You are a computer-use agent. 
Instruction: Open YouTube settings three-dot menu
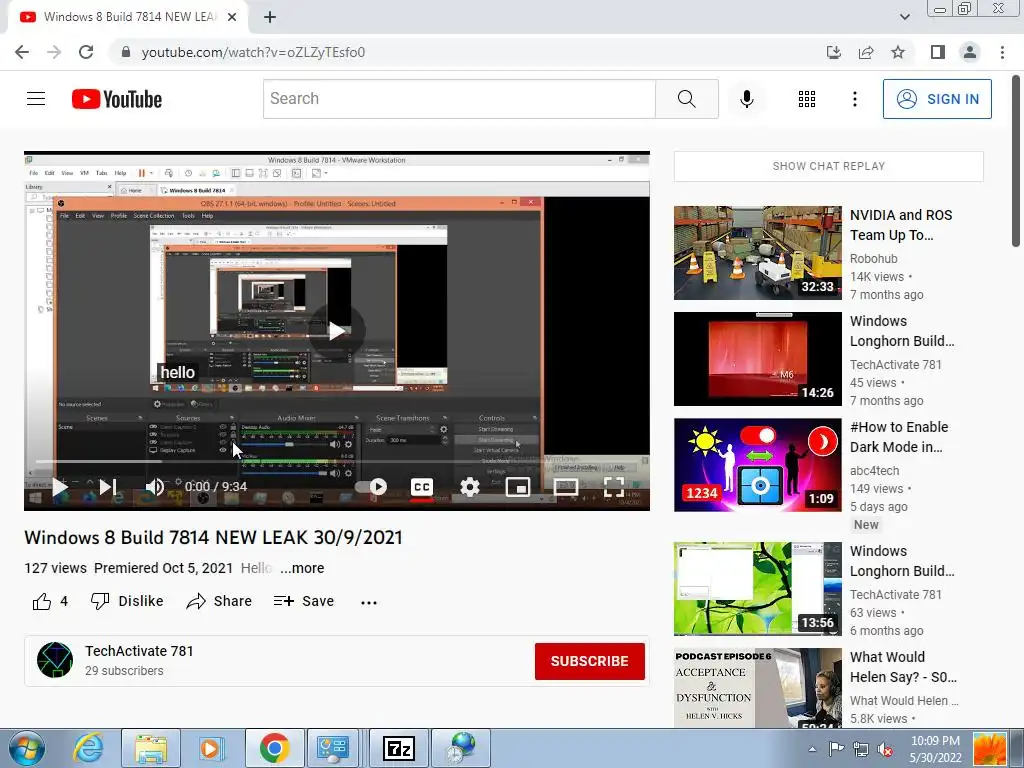pyautogui.click(x=854, y=99)
